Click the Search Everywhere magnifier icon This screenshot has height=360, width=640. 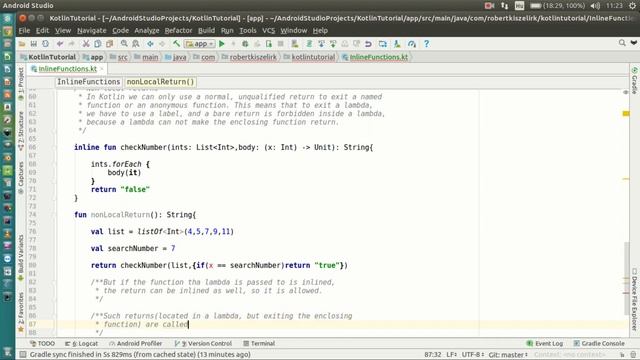coord(622,43)
